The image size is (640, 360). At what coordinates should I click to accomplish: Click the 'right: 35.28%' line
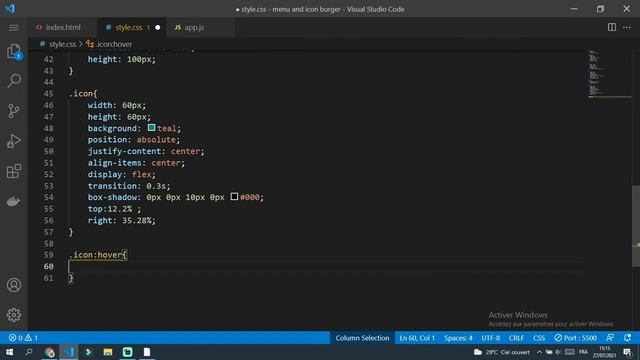point(122,220)
